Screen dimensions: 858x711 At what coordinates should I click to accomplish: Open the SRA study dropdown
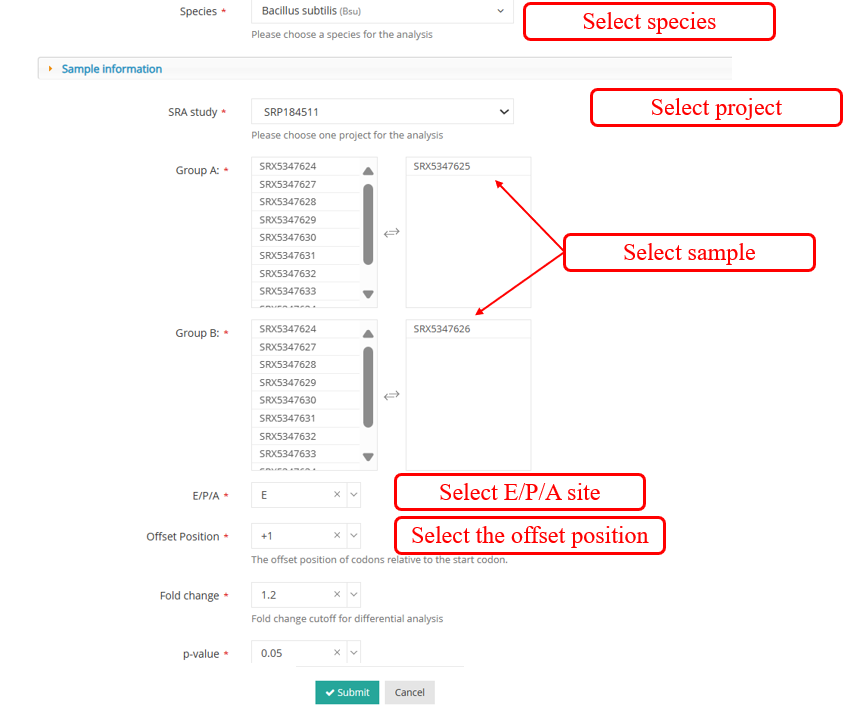point(381,112)
